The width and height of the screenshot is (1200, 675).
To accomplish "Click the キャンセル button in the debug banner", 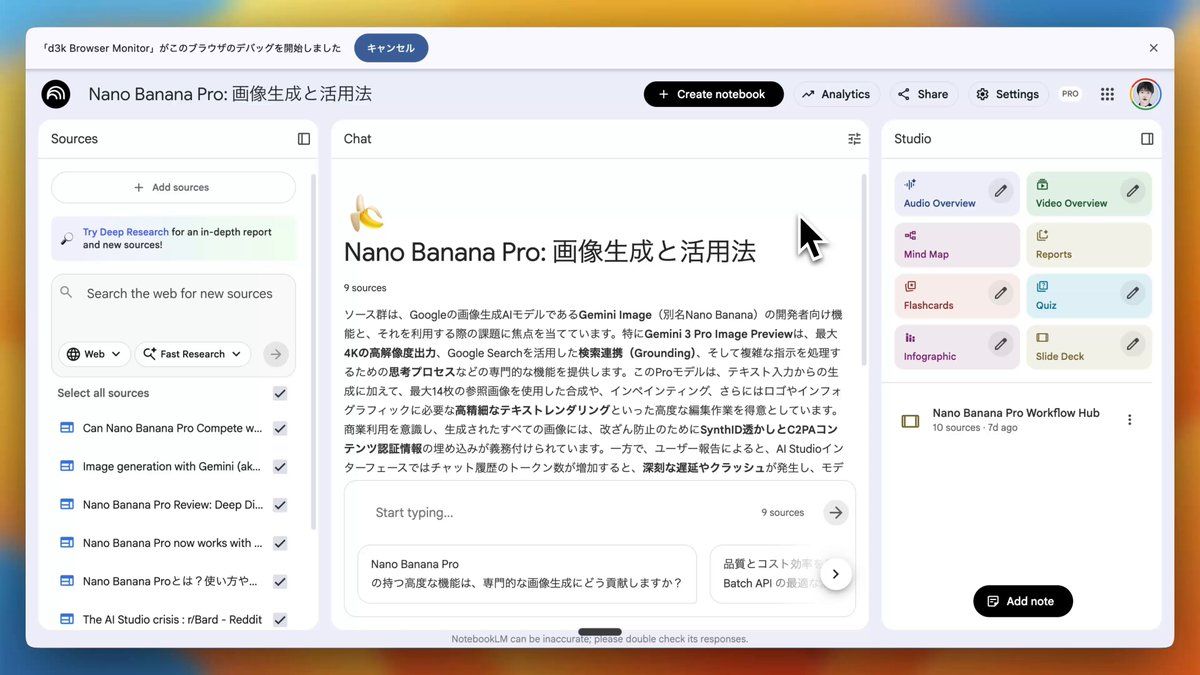I will click(391, 48).
